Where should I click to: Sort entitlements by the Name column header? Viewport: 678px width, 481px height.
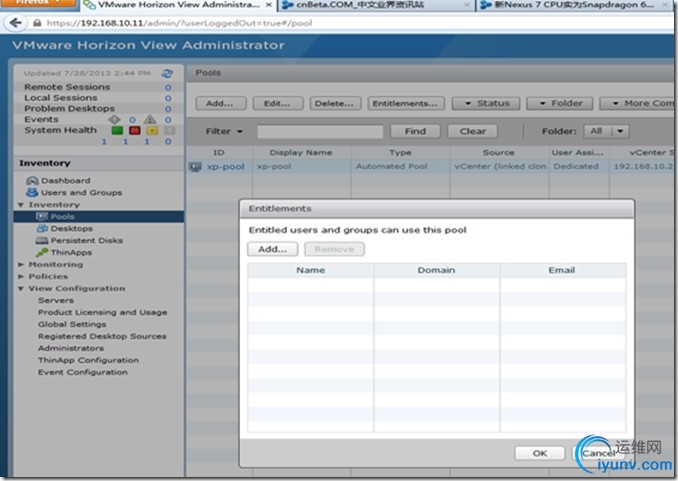tap(310, 270)
